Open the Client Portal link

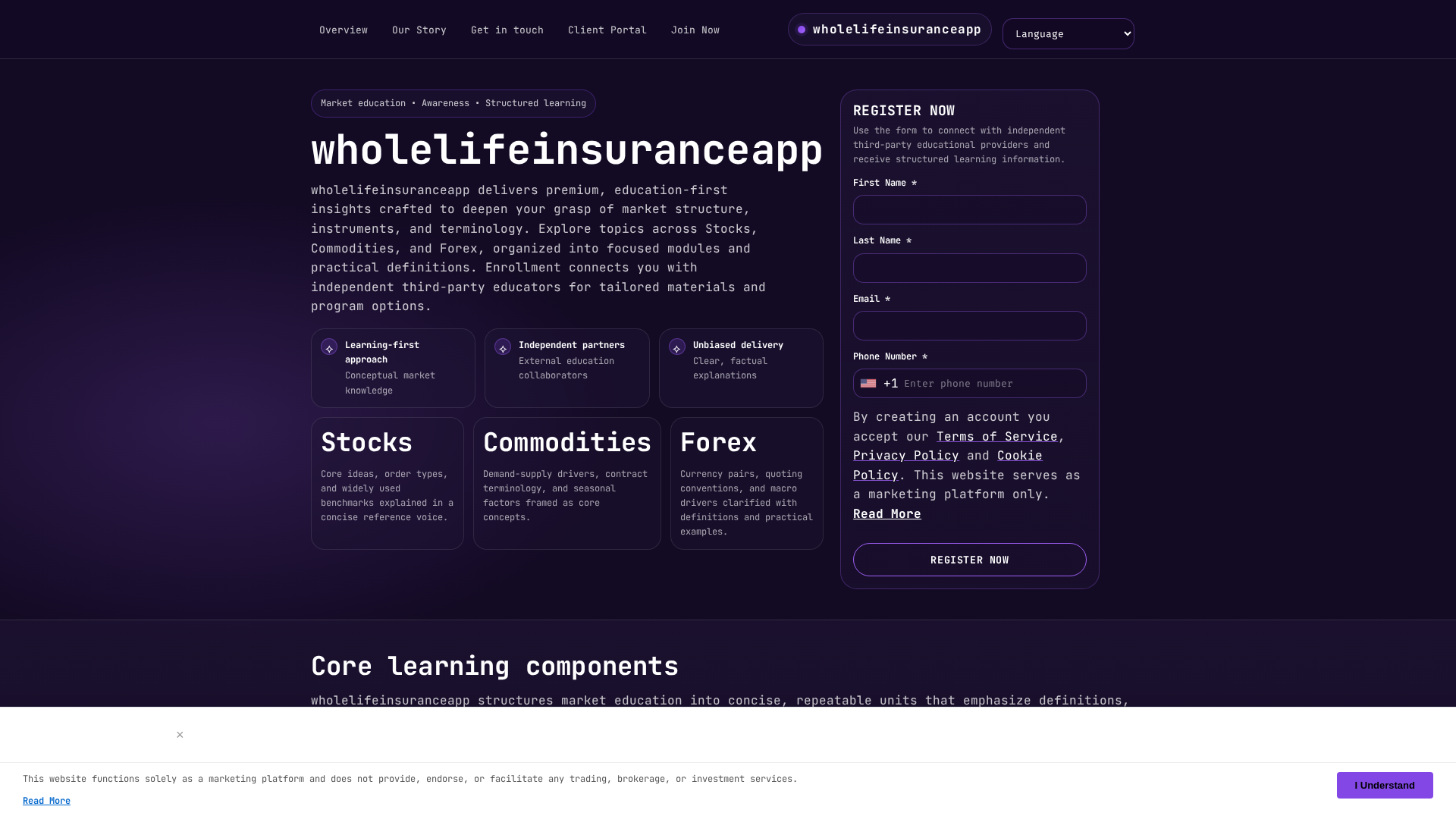(x=607, y=30)
